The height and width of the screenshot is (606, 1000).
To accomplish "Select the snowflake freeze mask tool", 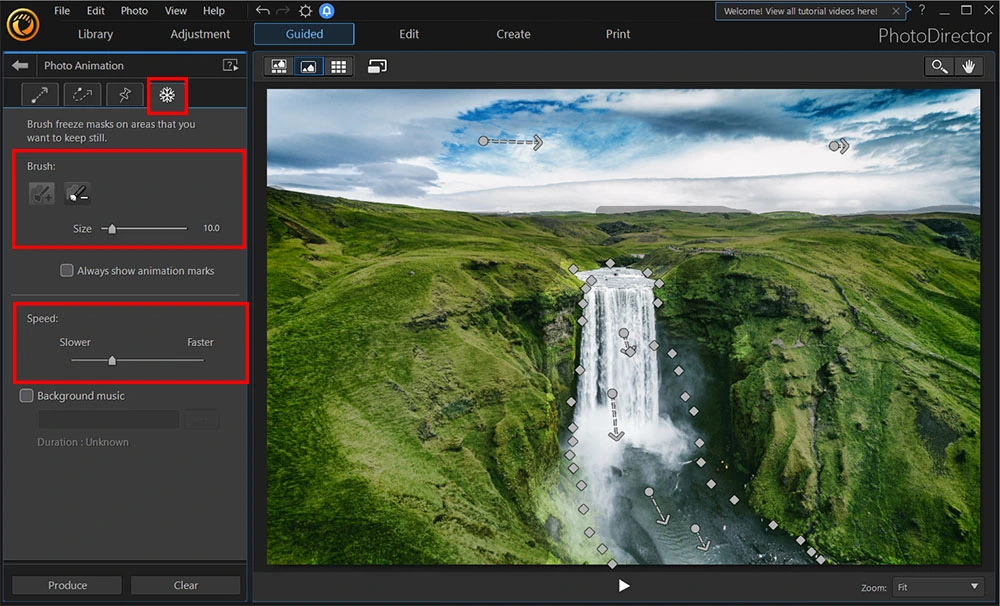I will [167, 94].
